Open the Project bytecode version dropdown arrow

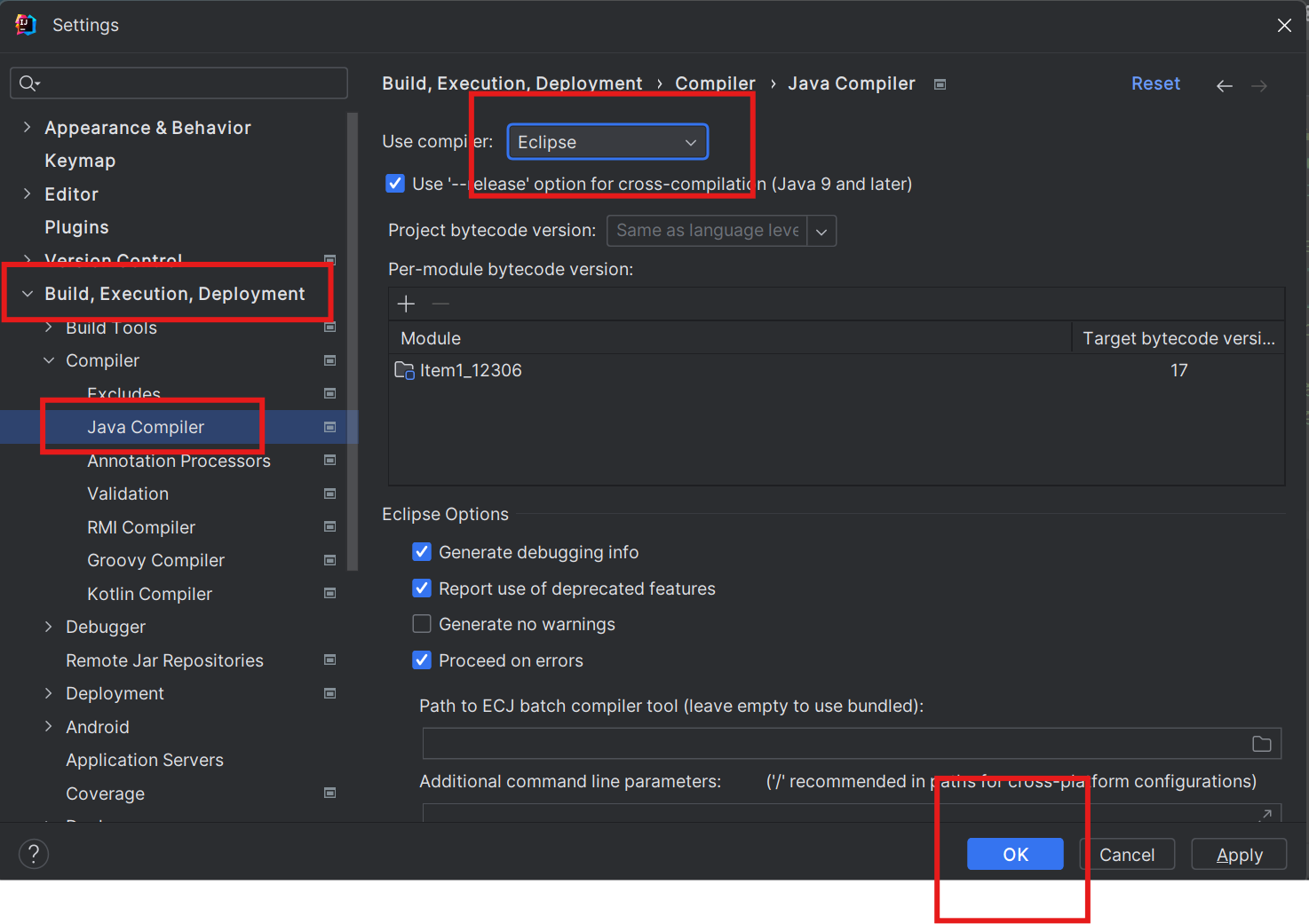coord(821,231)
